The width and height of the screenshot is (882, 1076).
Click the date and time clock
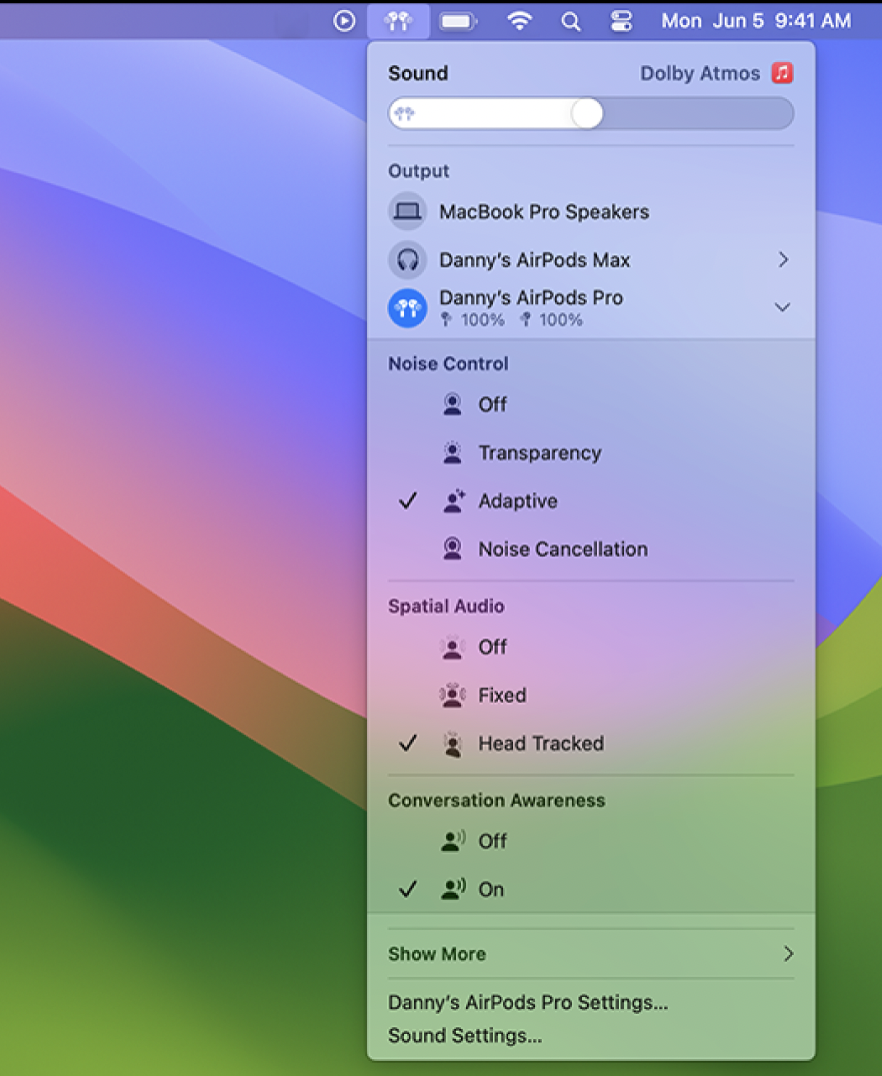756,21
